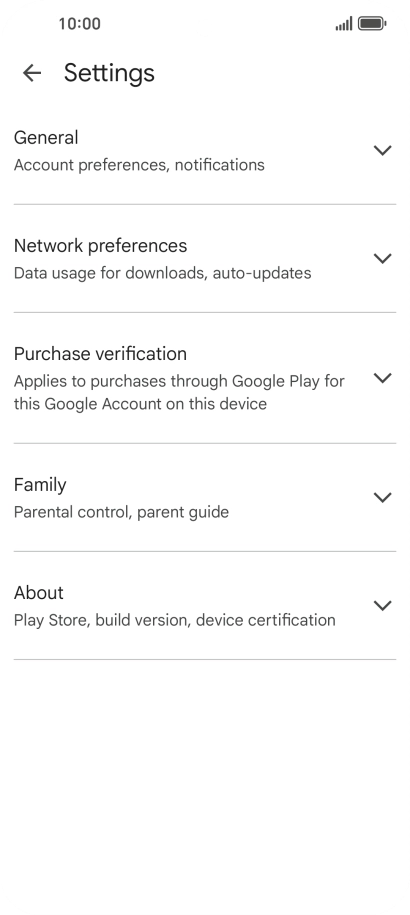Expand the Family section chevron

(x=382, y=498)
